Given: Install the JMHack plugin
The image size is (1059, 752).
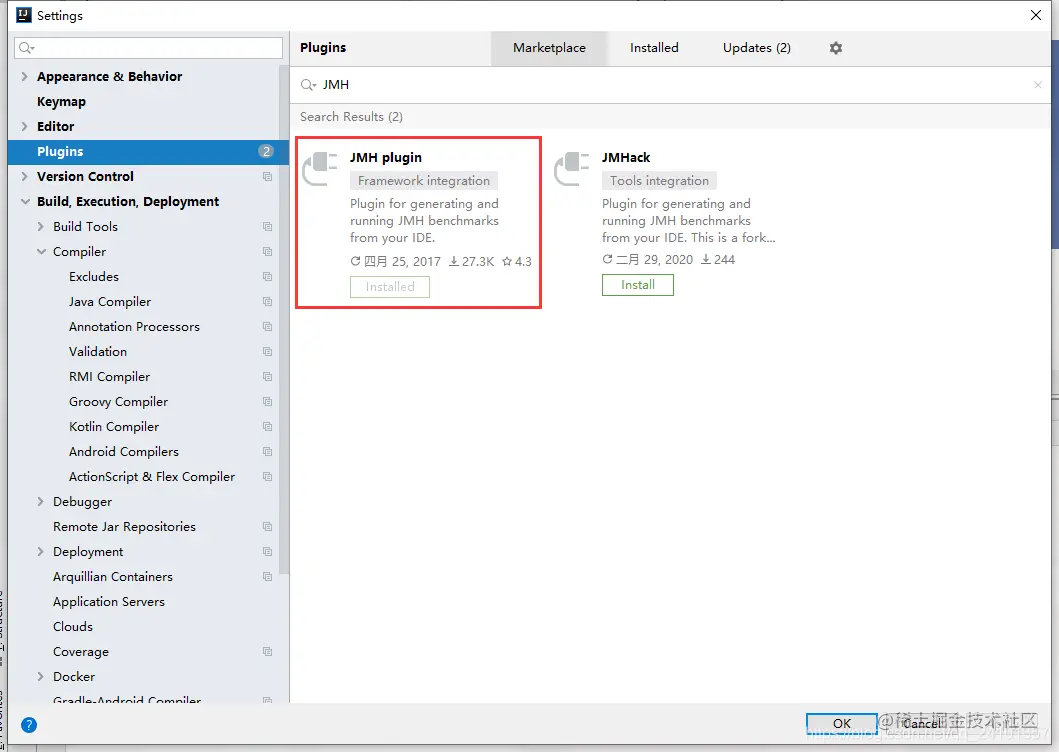Looking at the screenshot, I should (638, 285).
